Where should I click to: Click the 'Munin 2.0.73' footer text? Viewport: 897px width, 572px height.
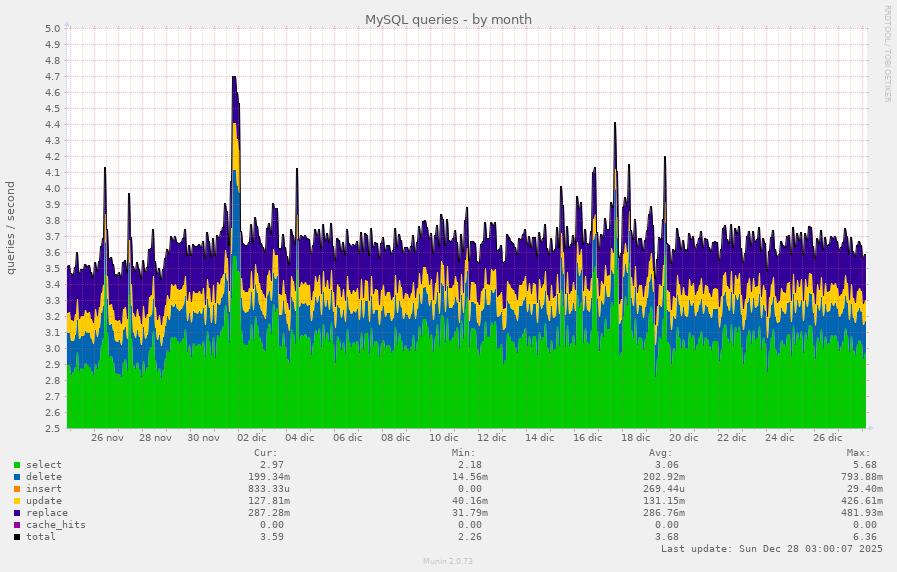448,561
